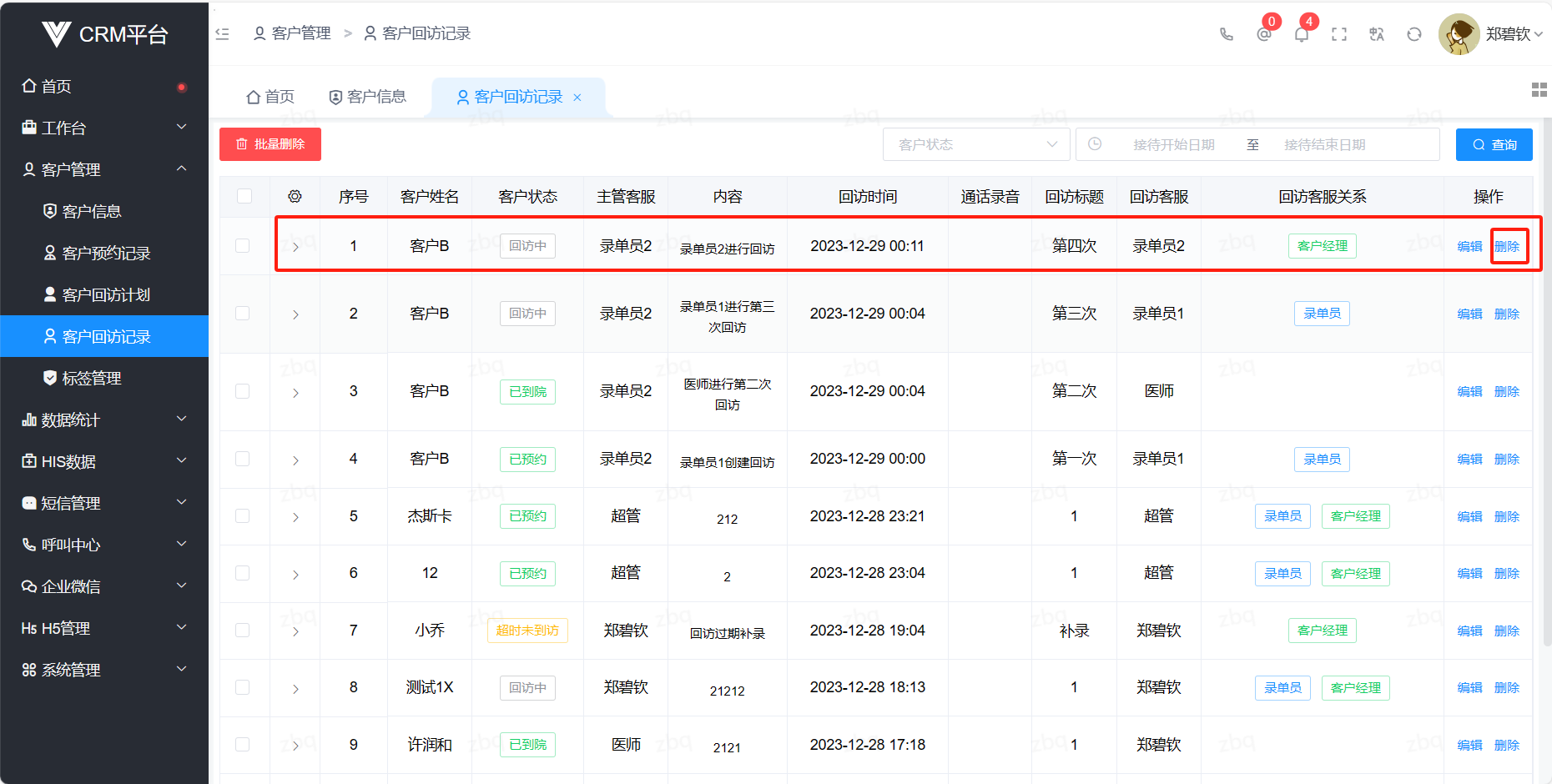Select checkbox for row 5 杰斯卡
This screenshot has width=1552, height=784.
pyautogui.click(x=243, y=516)
